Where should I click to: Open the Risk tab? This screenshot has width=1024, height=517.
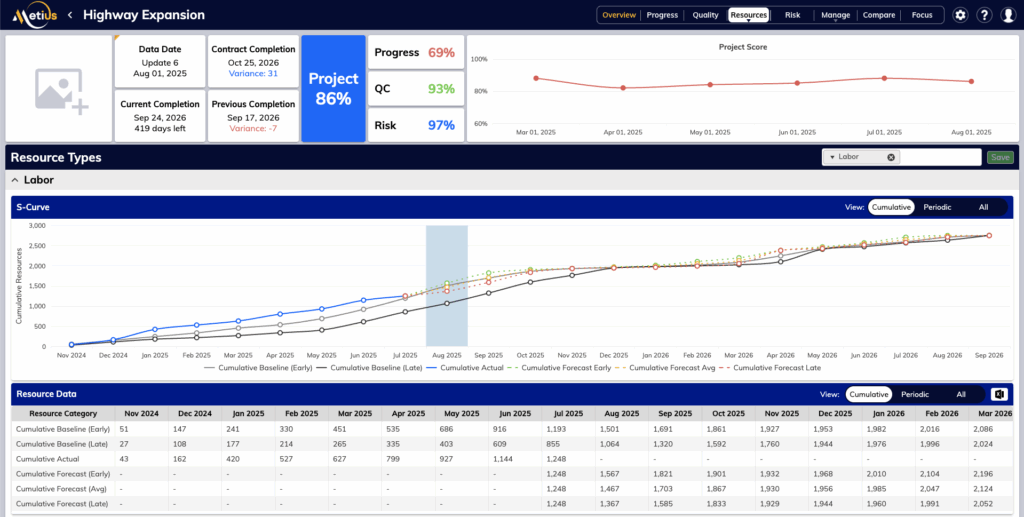792,15
